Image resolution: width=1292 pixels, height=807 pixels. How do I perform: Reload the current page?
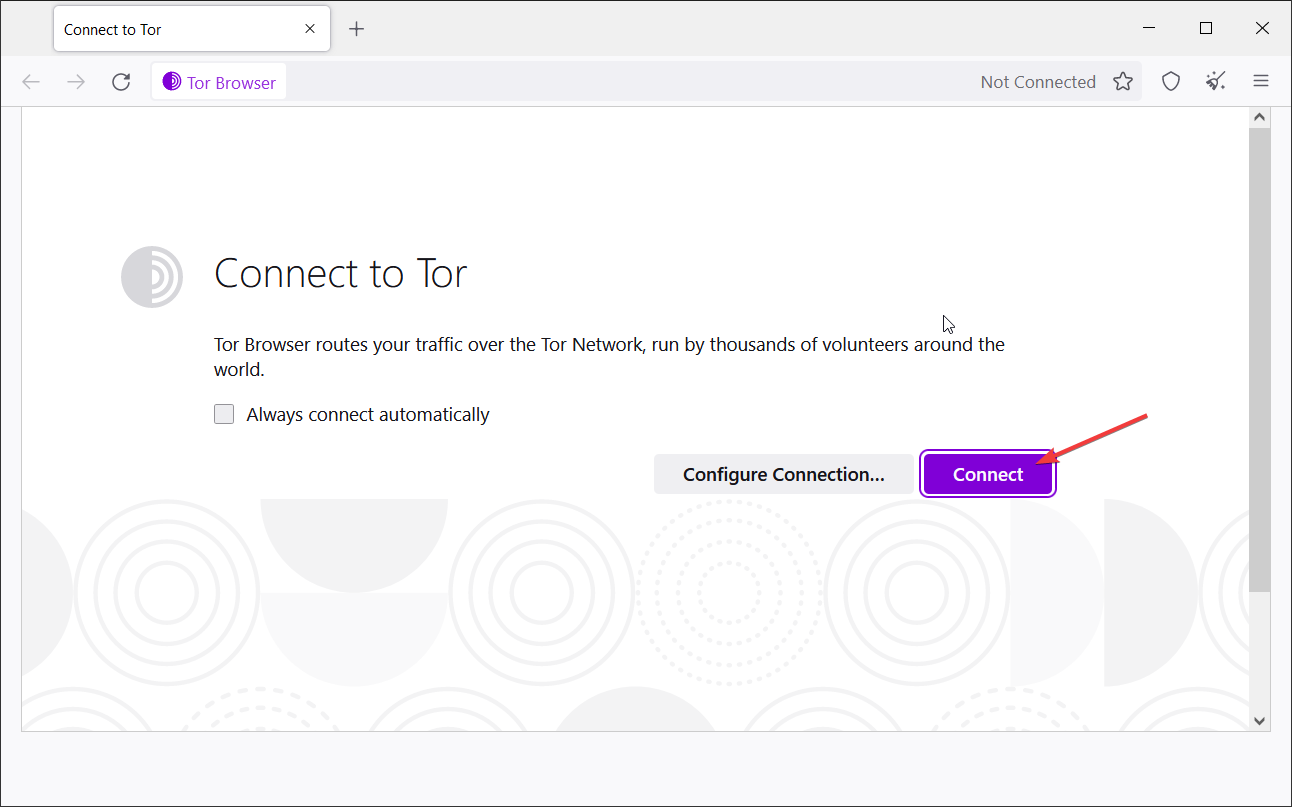tap(121, 82)
